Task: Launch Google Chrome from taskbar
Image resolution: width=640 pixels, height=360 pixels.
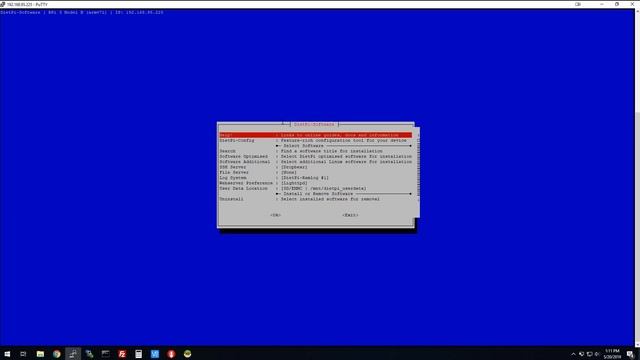Action: pos(56,354)
